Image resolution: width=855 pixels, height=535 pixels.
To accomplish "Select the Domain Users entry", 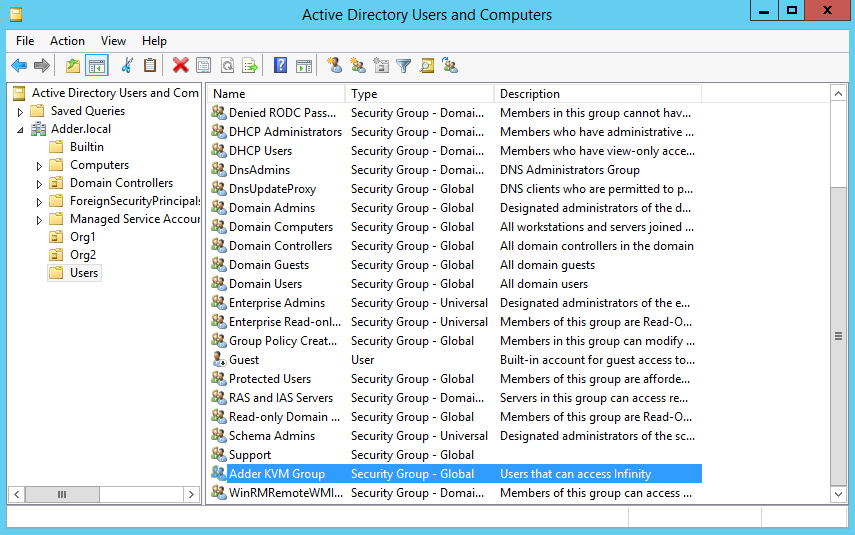I will click(266, 284).
